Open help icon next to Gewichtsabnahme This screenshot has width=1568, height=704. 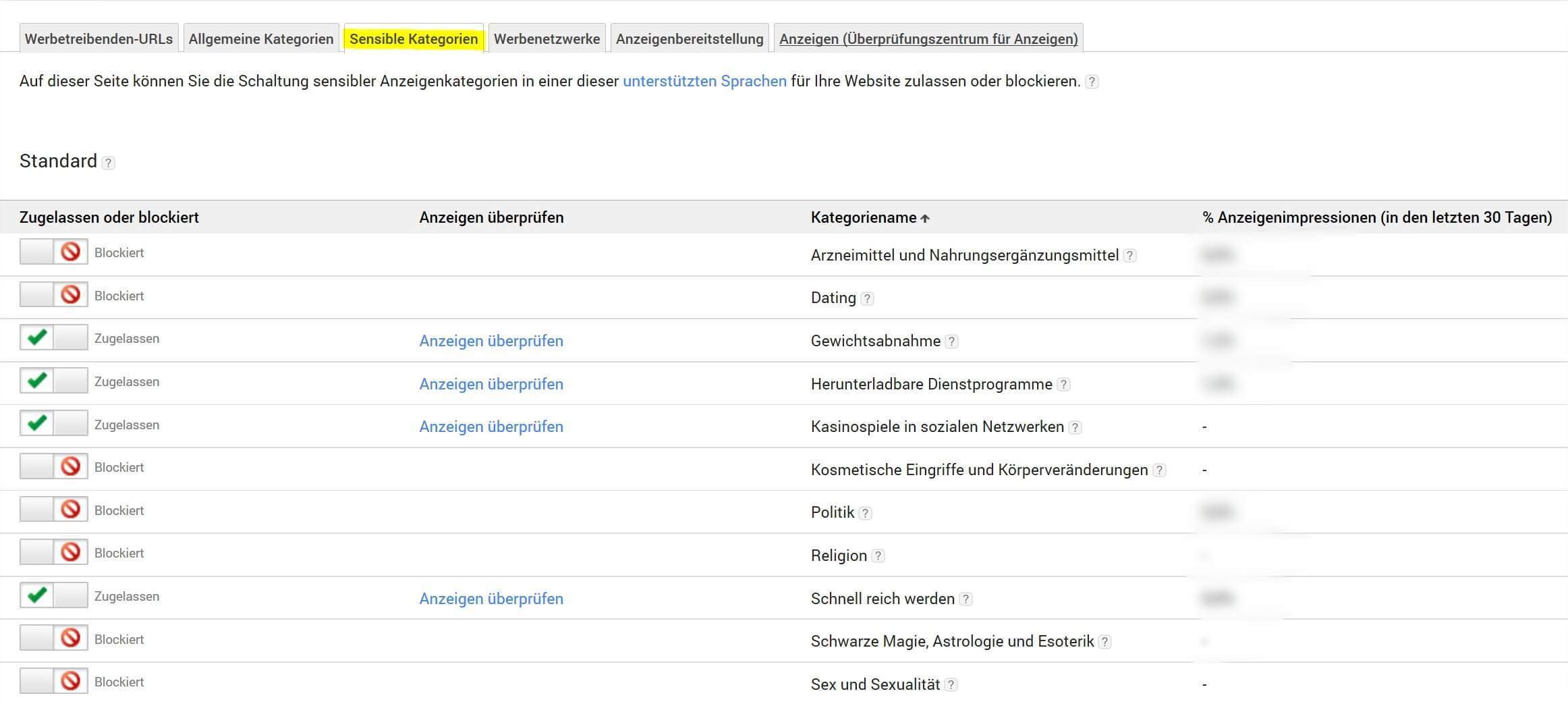point(951,342)
